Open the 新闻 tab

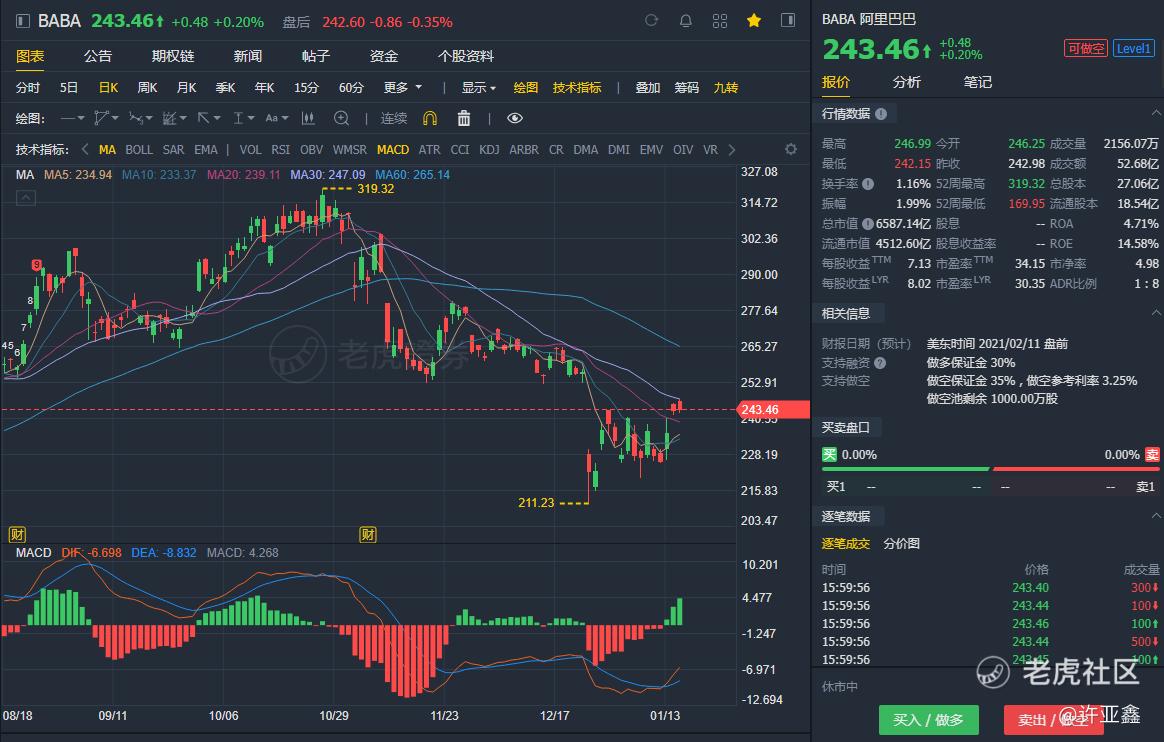[247, 56]
